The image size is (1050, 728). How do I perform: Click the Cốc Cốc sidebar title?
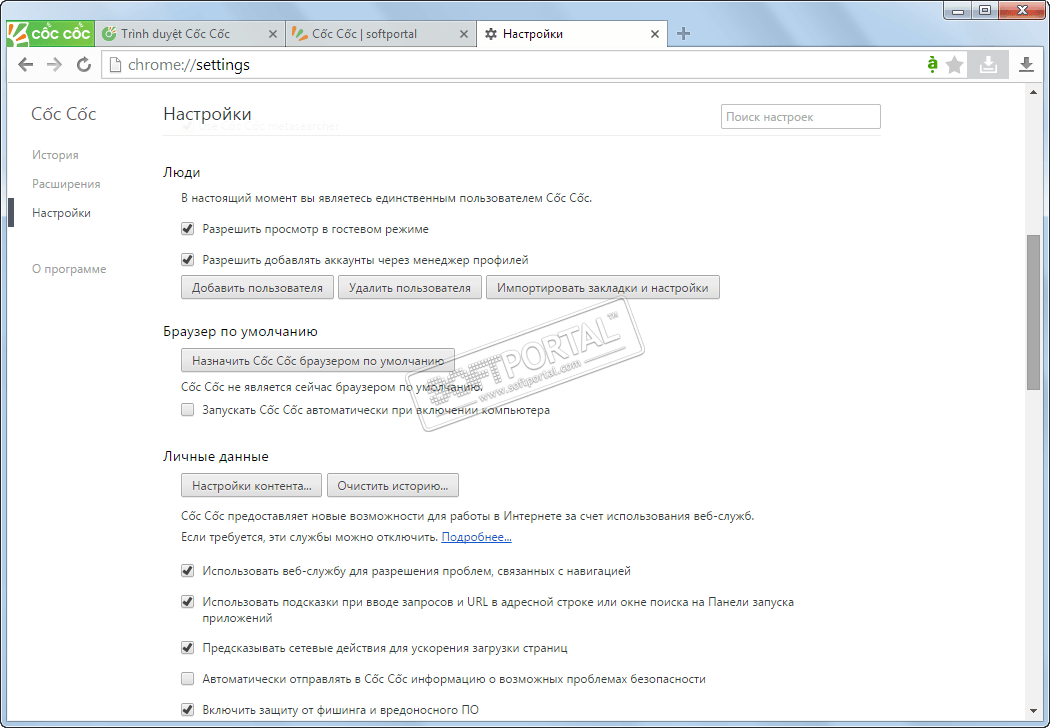(x=64, y=114)
